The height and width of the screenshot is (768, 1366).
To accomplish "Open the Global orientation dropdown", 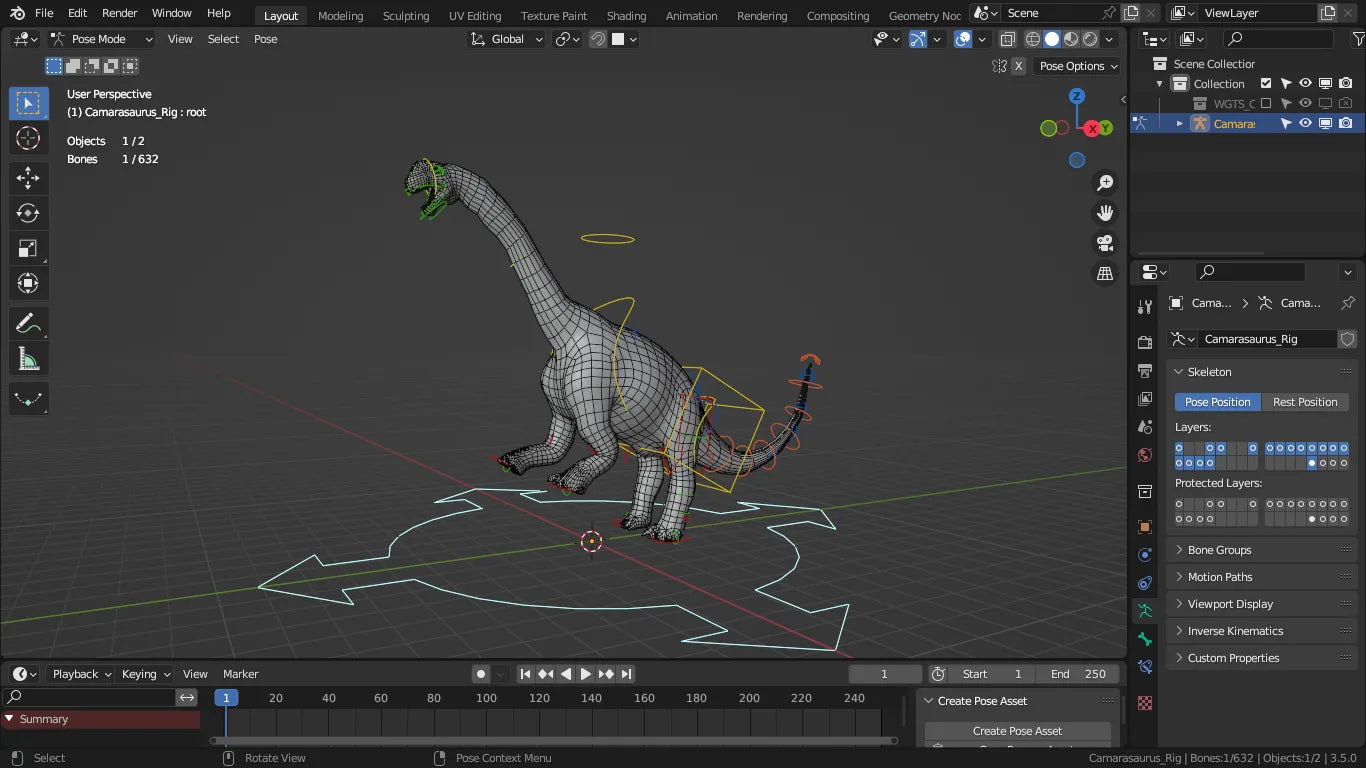I will pyautogui.click(x=507, y=39).
